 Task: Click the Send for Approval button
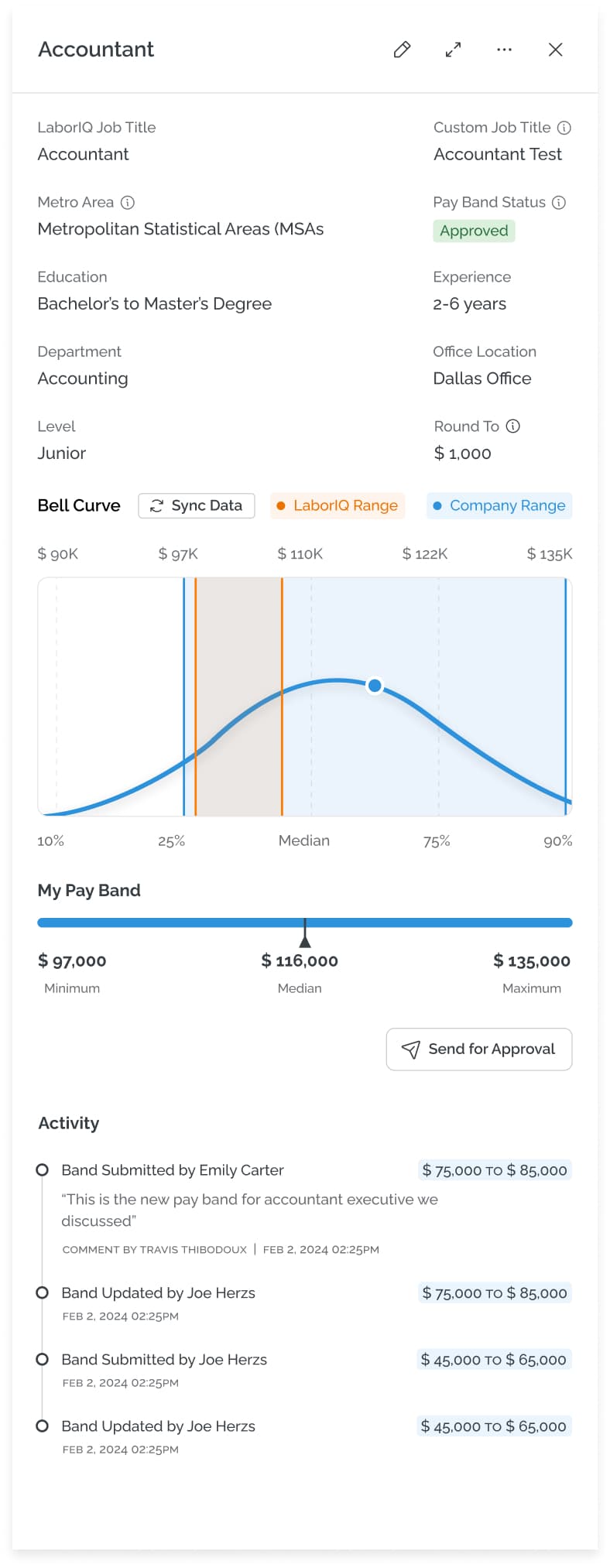[478, 1049]
